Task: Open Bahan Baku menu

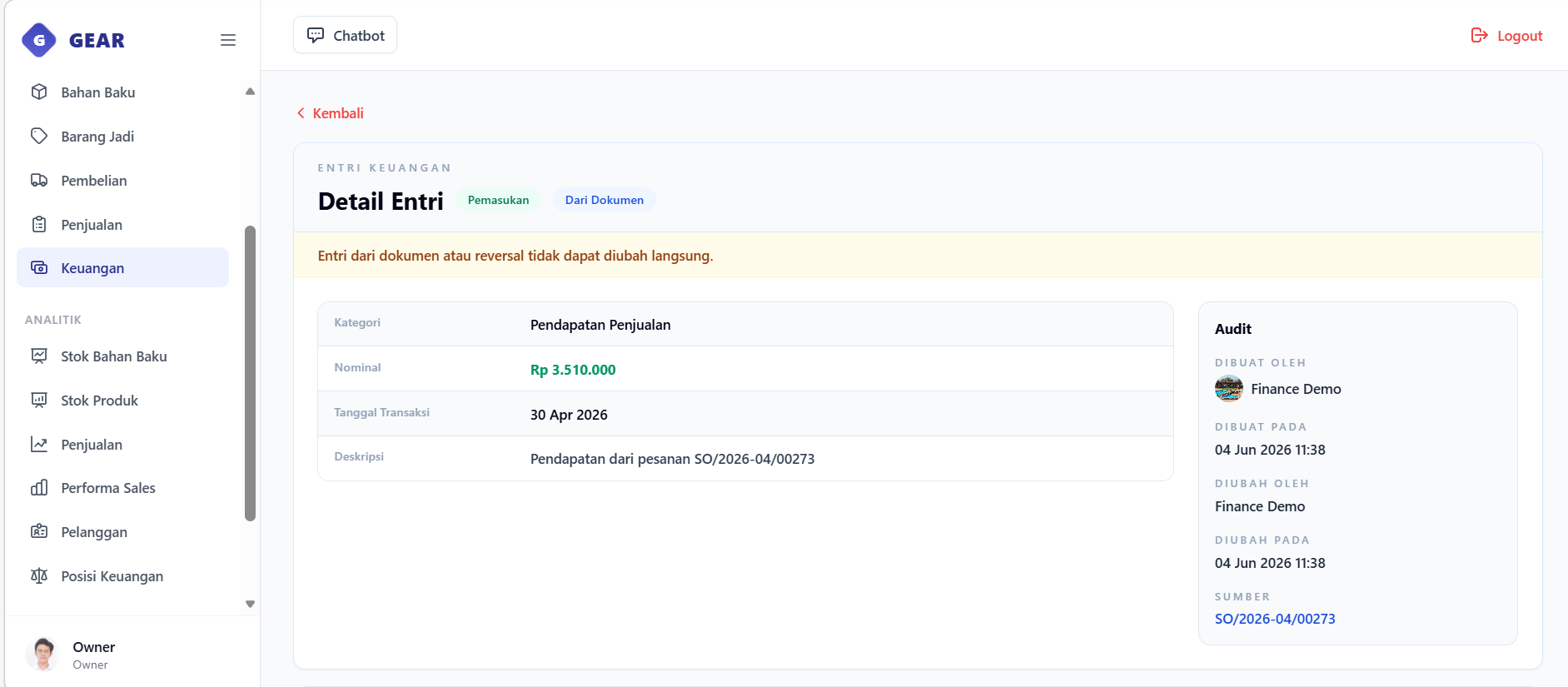Action: pyautogui.click(x=122, y=92)
